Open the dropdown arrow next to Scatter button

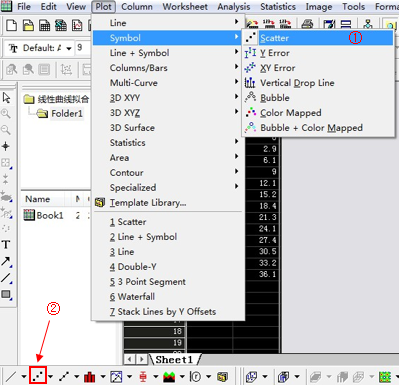click(x=50, y=377)
